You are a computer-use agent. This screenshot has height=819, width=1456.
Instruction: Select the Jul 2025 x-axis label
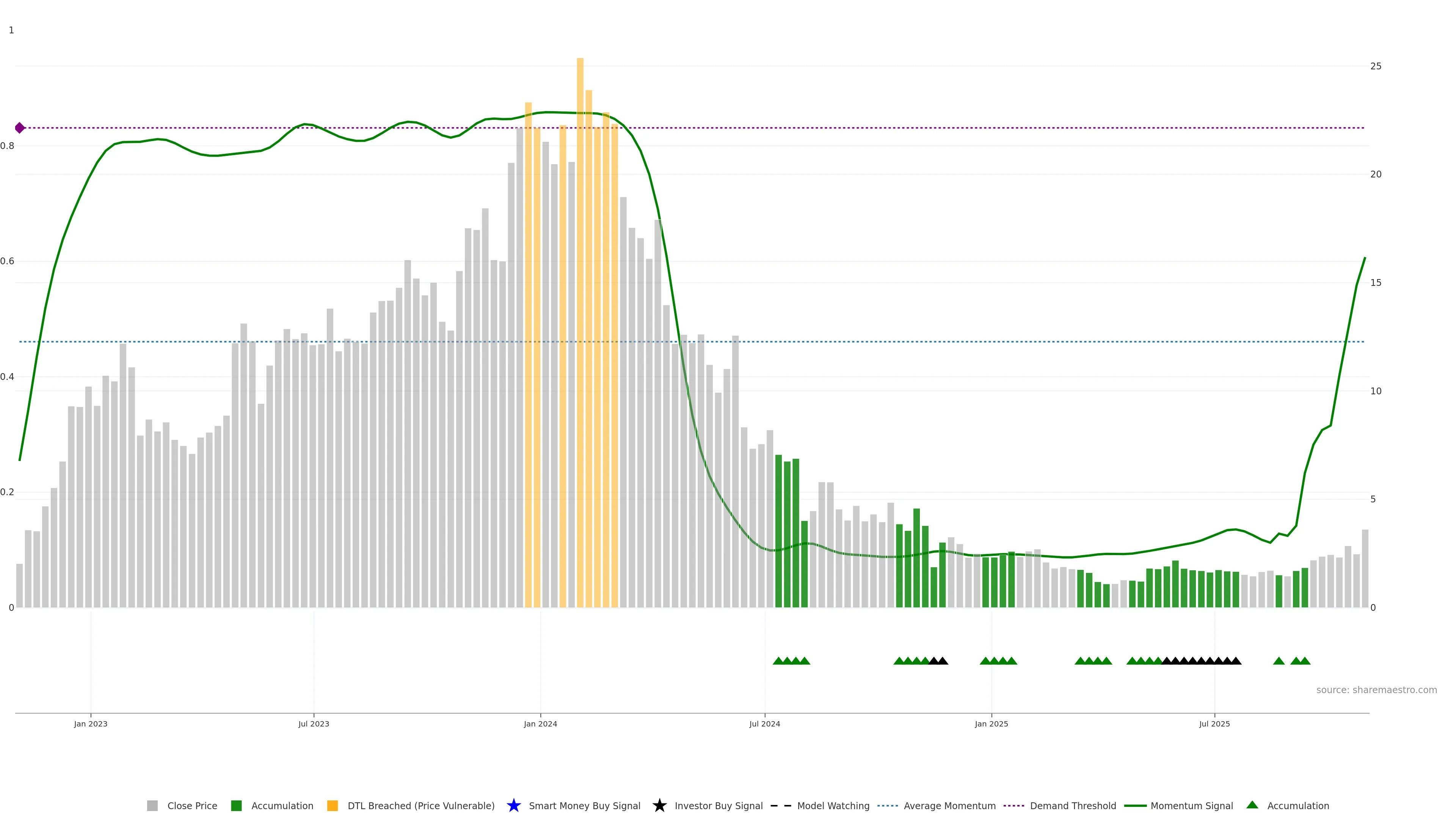(x=1214, y=723)
